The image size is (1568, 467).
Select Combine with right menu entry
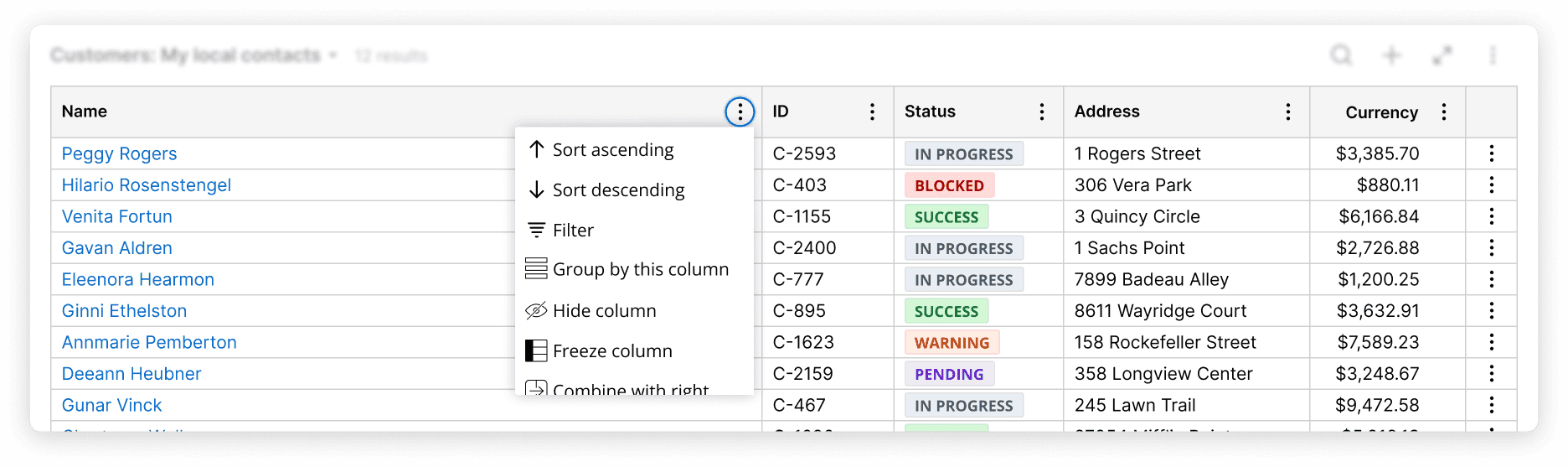click(x=634, y=387)
